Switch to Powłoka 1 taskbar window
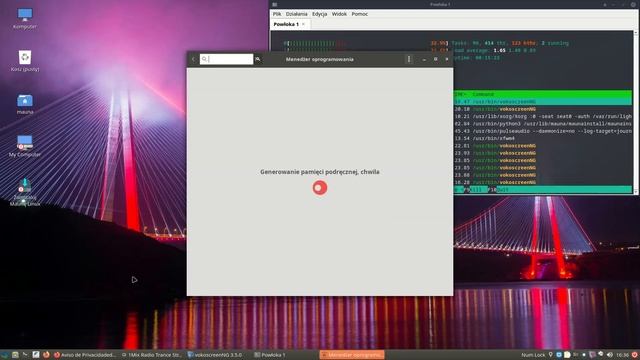The height and width of the screenshot is (360, 640). point(270,355)
